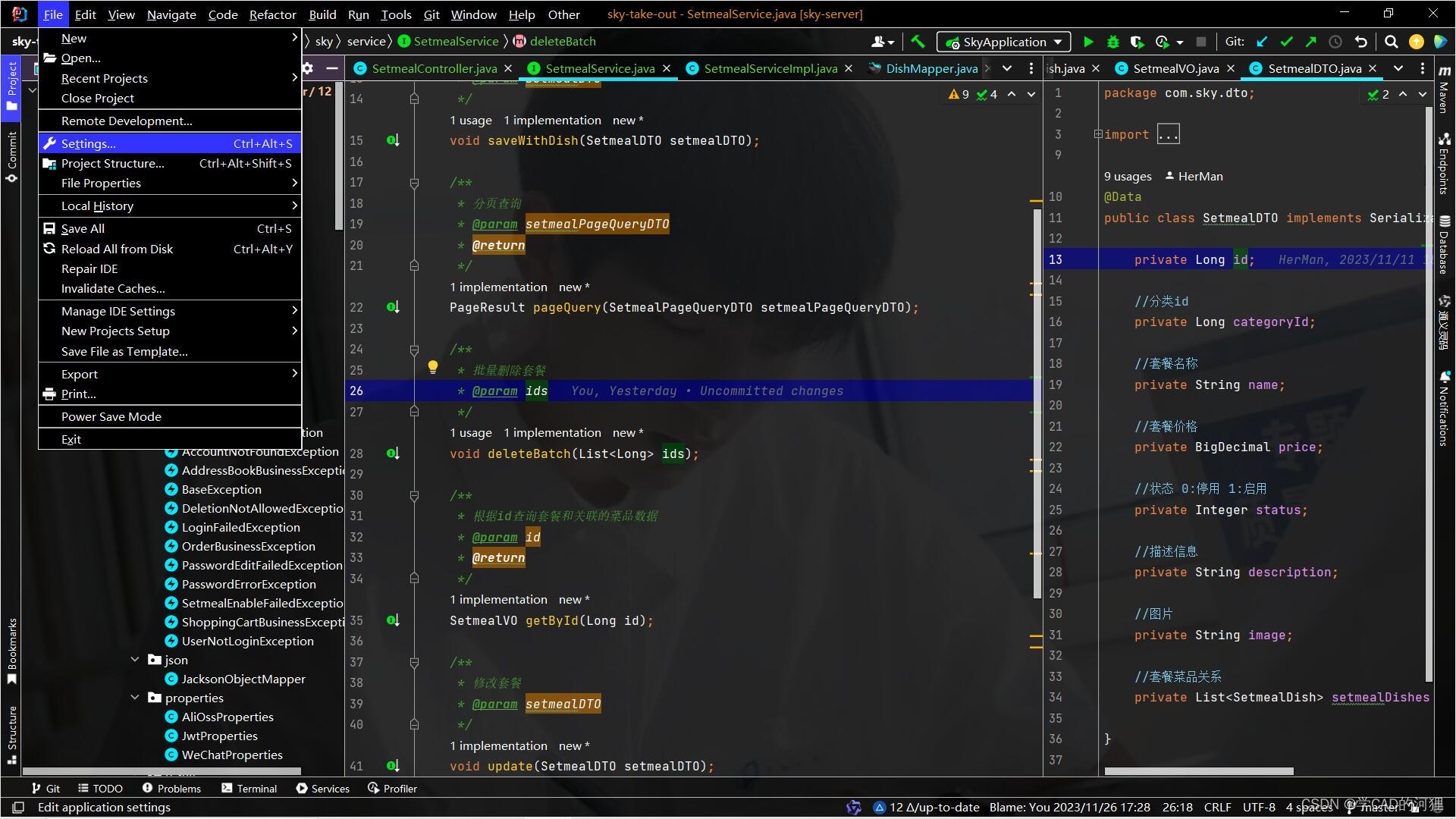Image resolution: width=1456 pixels, height=819 pixels.
Task: Switch to SetmealServiceImpl.java tab
Action: (770, 68)
